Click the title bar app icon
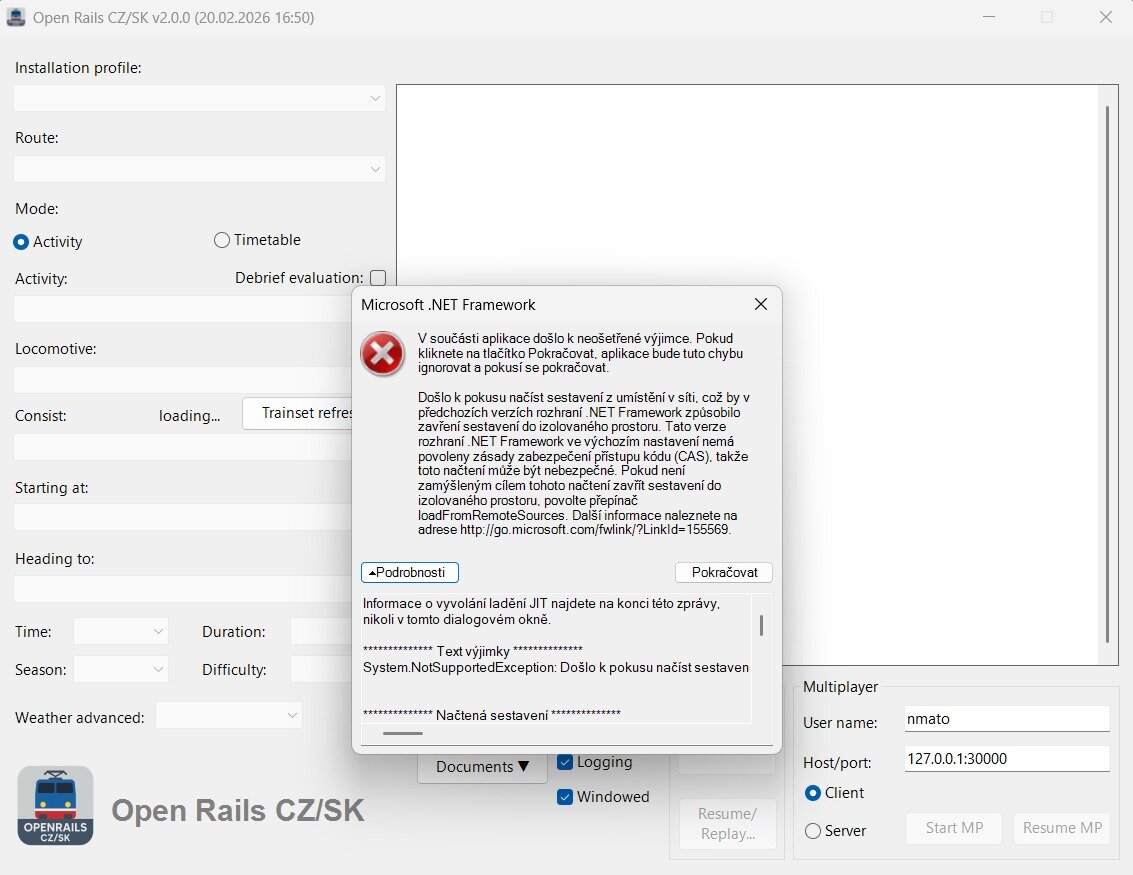The width and height of the screenshot is (1133, 875). [x=16, y=17]
